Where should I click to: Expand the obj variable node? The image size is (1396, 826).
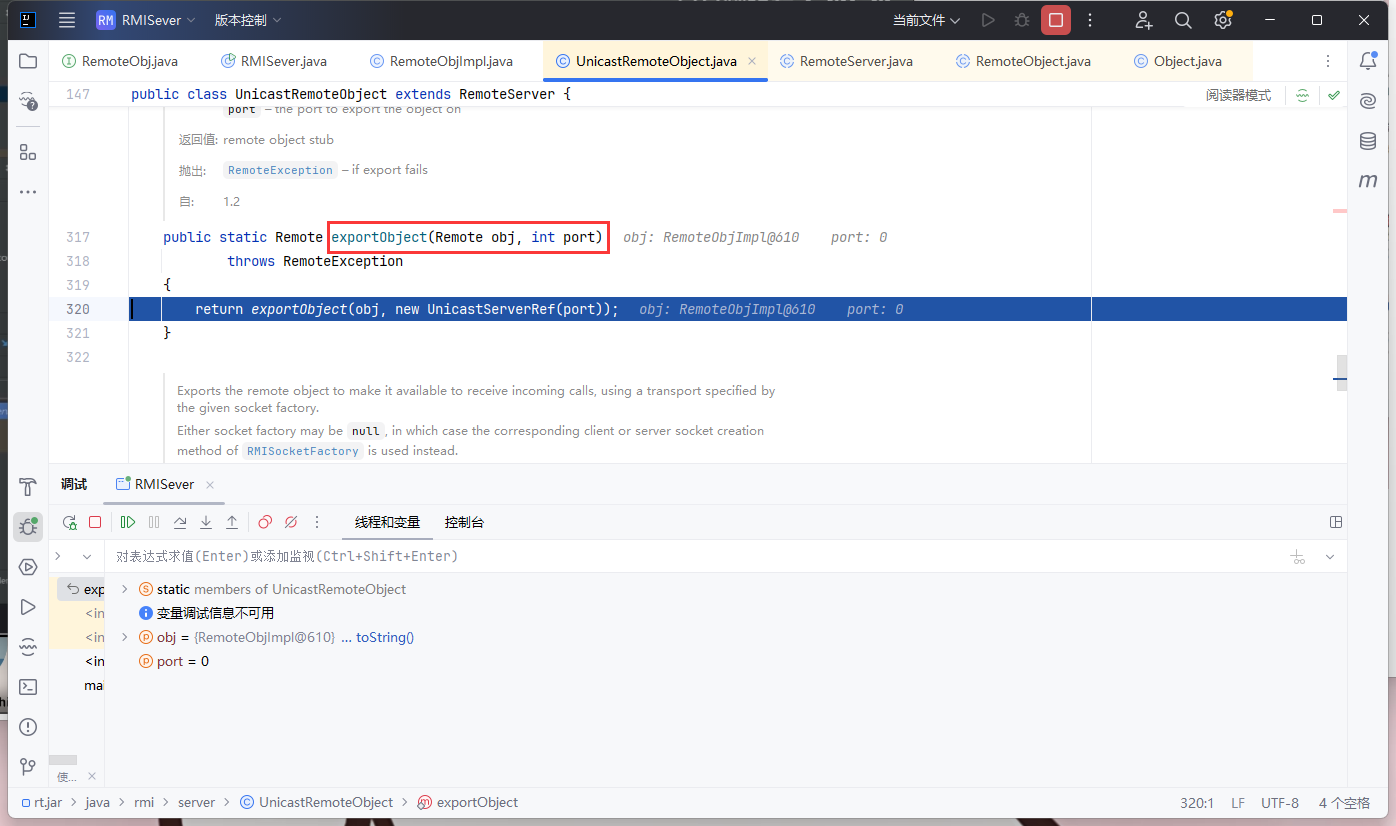click(x=124, y=637)
